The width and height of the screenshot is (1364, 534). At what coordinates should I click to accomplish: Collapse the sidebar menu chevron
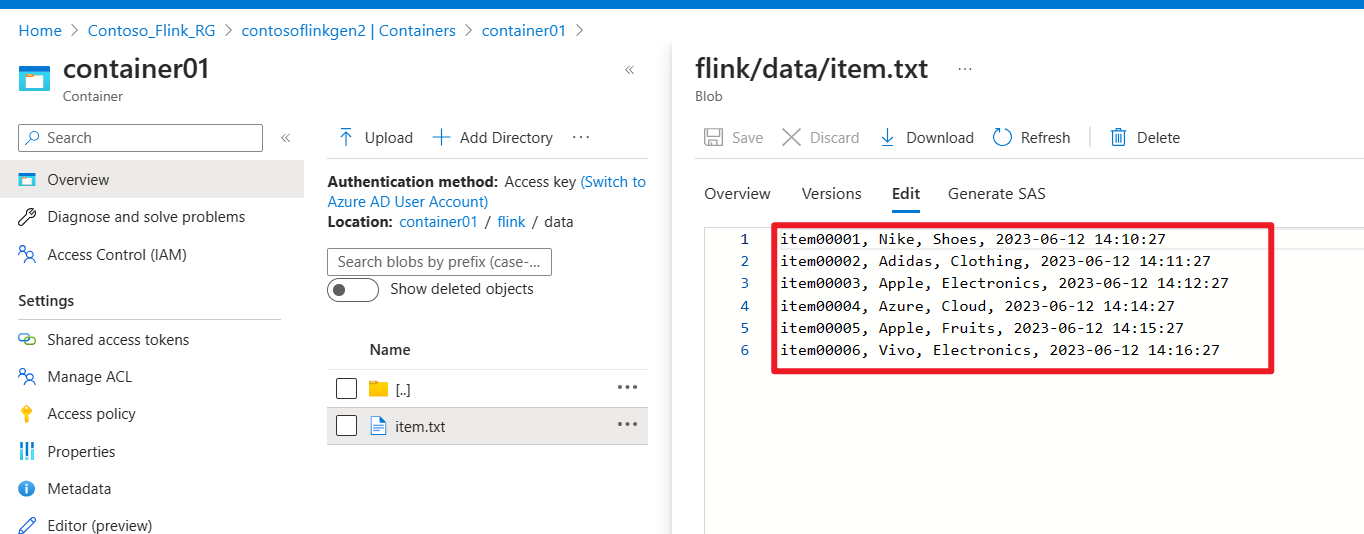285,138
